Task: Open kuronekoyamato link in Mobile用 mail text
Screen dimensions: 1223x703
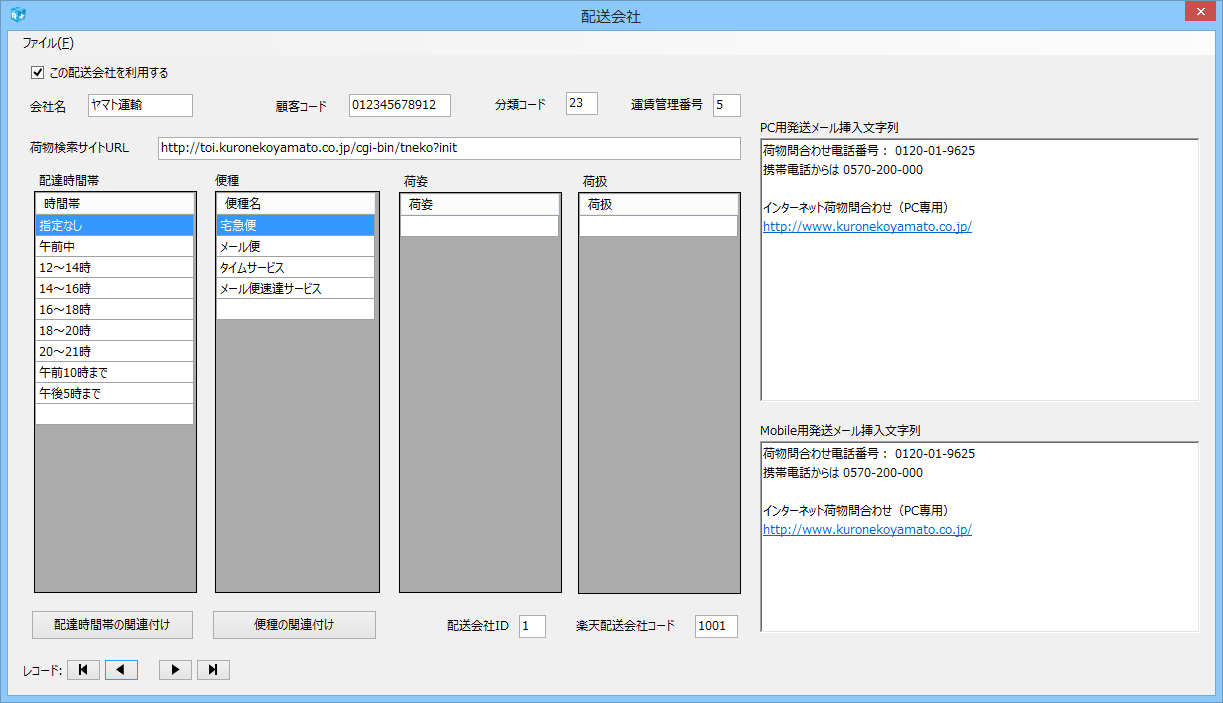Action: pos(867,530)
